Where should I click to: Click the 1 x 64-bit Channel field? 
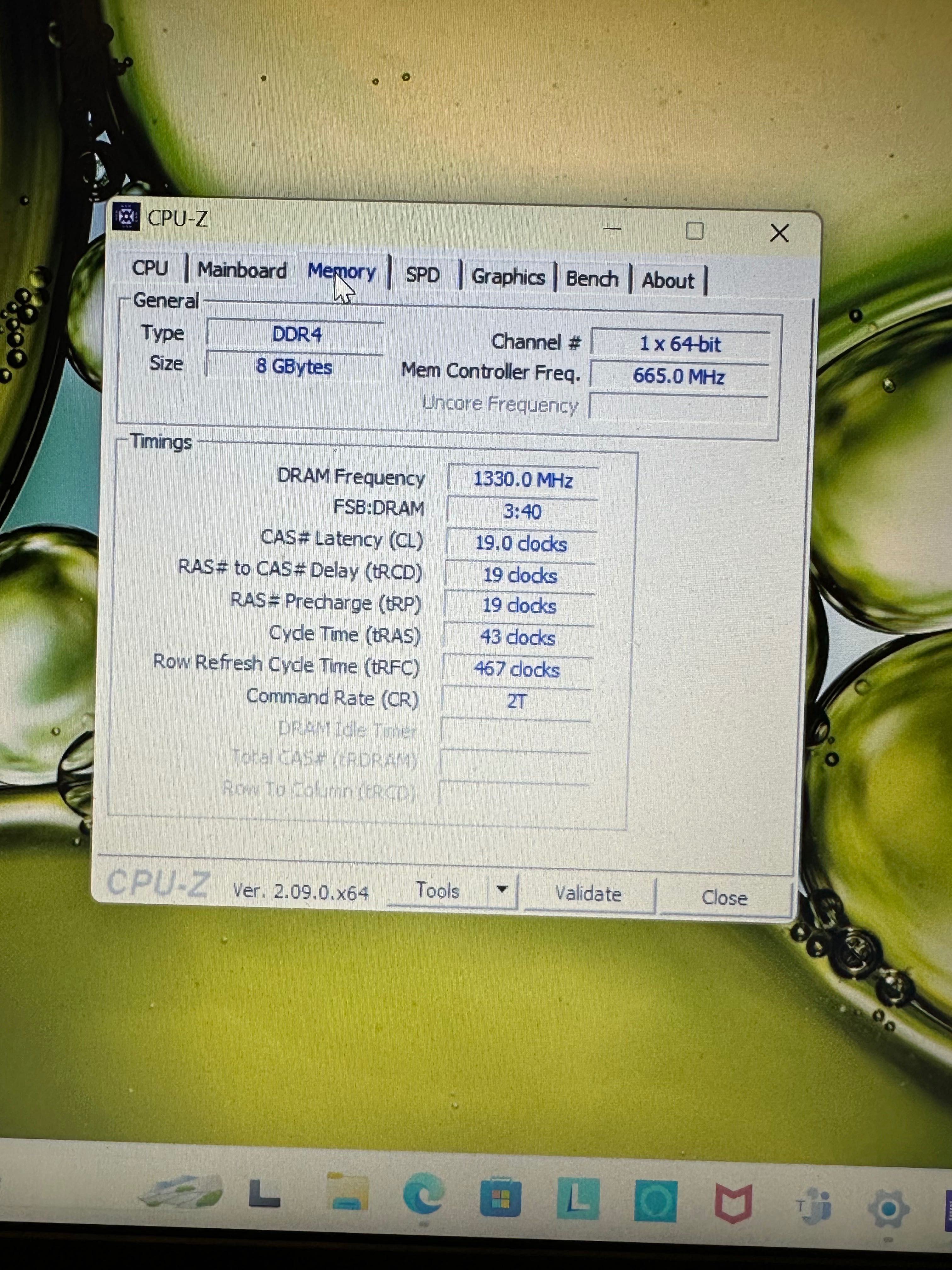[680, 343]
